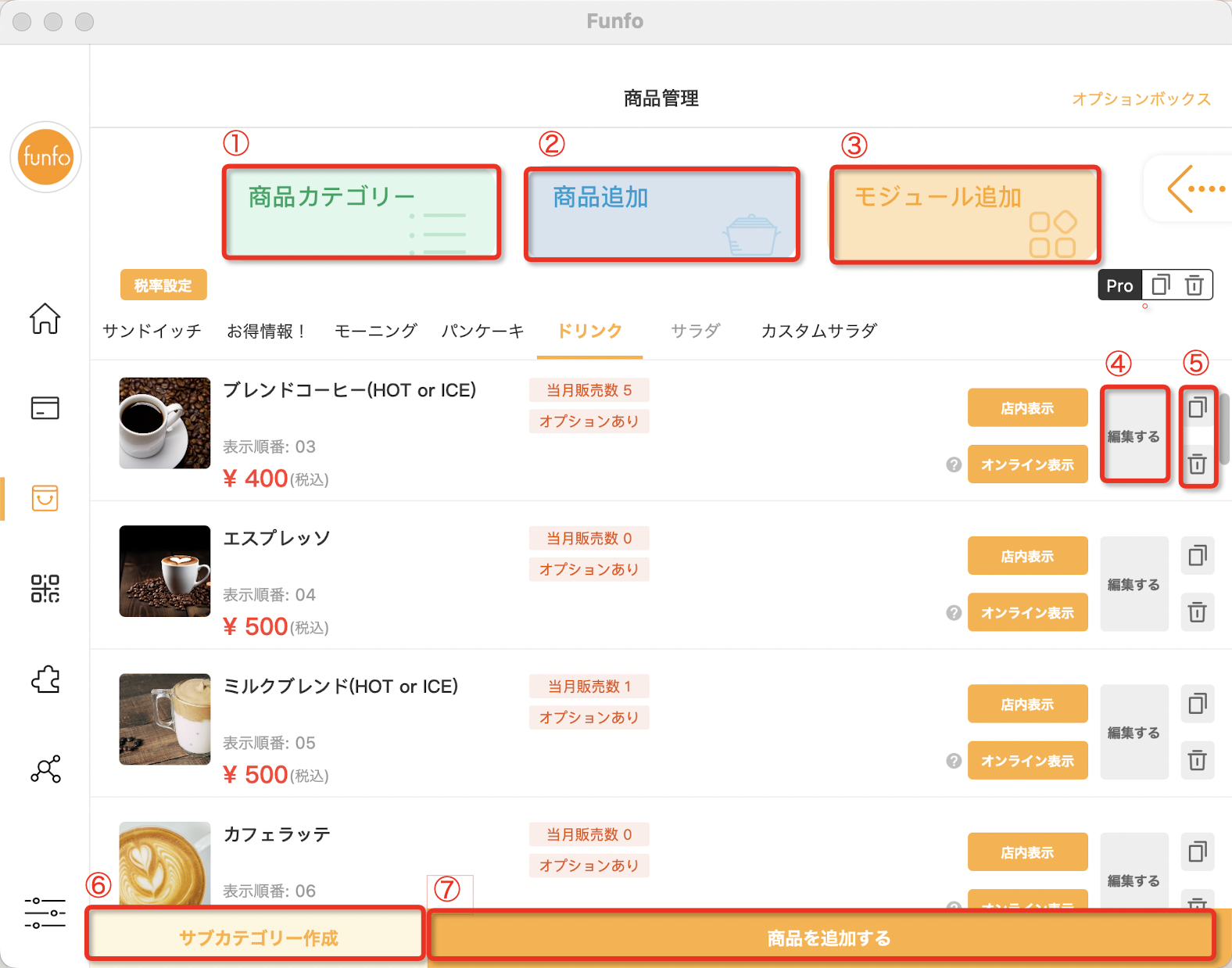This screenshot has width=1232, height=968.
Task: Duplicate the ブレンドコーヒー product
Action: (x=1197, y=407)
